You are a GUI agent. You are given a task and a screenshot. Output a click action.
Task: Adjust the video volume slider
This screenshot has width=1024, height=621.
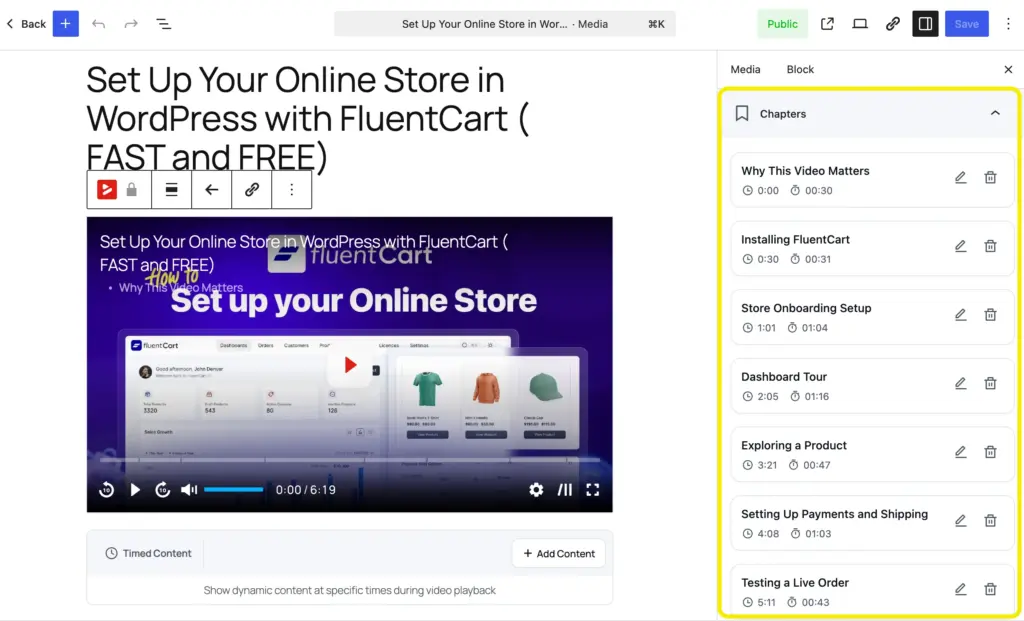pyautogui.click(x=233, y=489)
